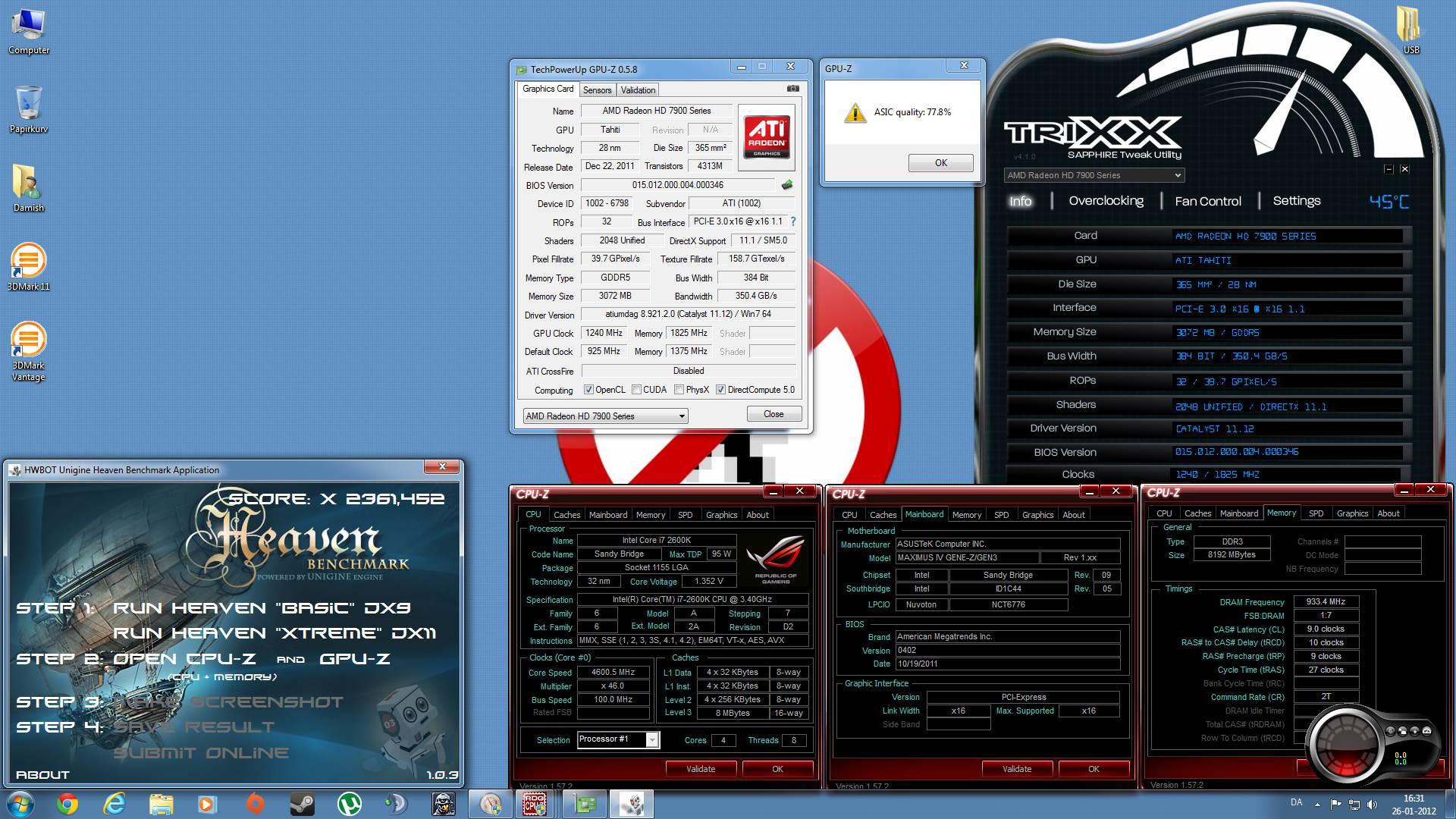1456x819 pixels.
Task: Click the BIOS save chip icon in GPU-Z
Action: [787, 185]
